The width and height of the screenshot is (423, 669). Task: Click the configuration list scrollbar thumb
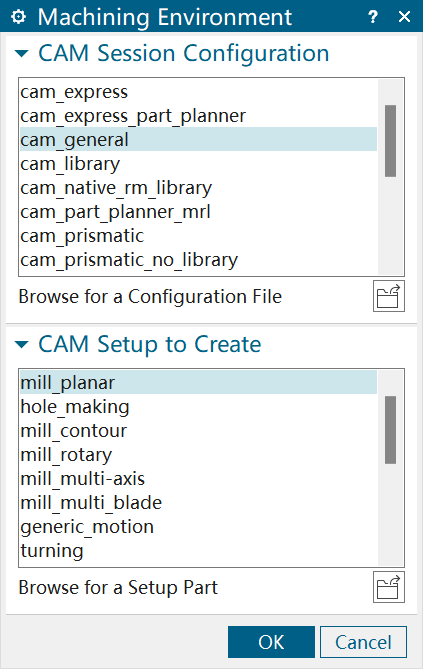390,141
